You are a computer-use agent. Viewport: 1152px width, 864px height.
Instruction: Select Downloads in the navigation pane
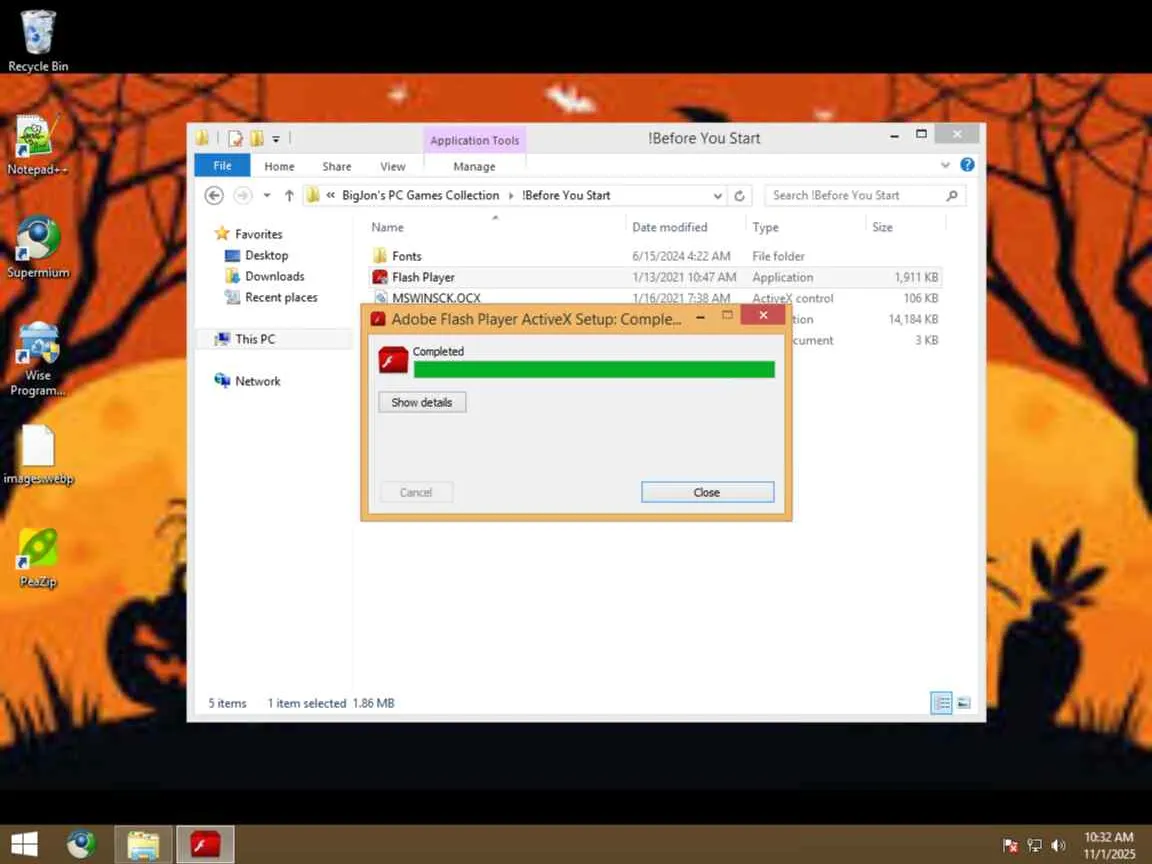(x=274, y=276)
